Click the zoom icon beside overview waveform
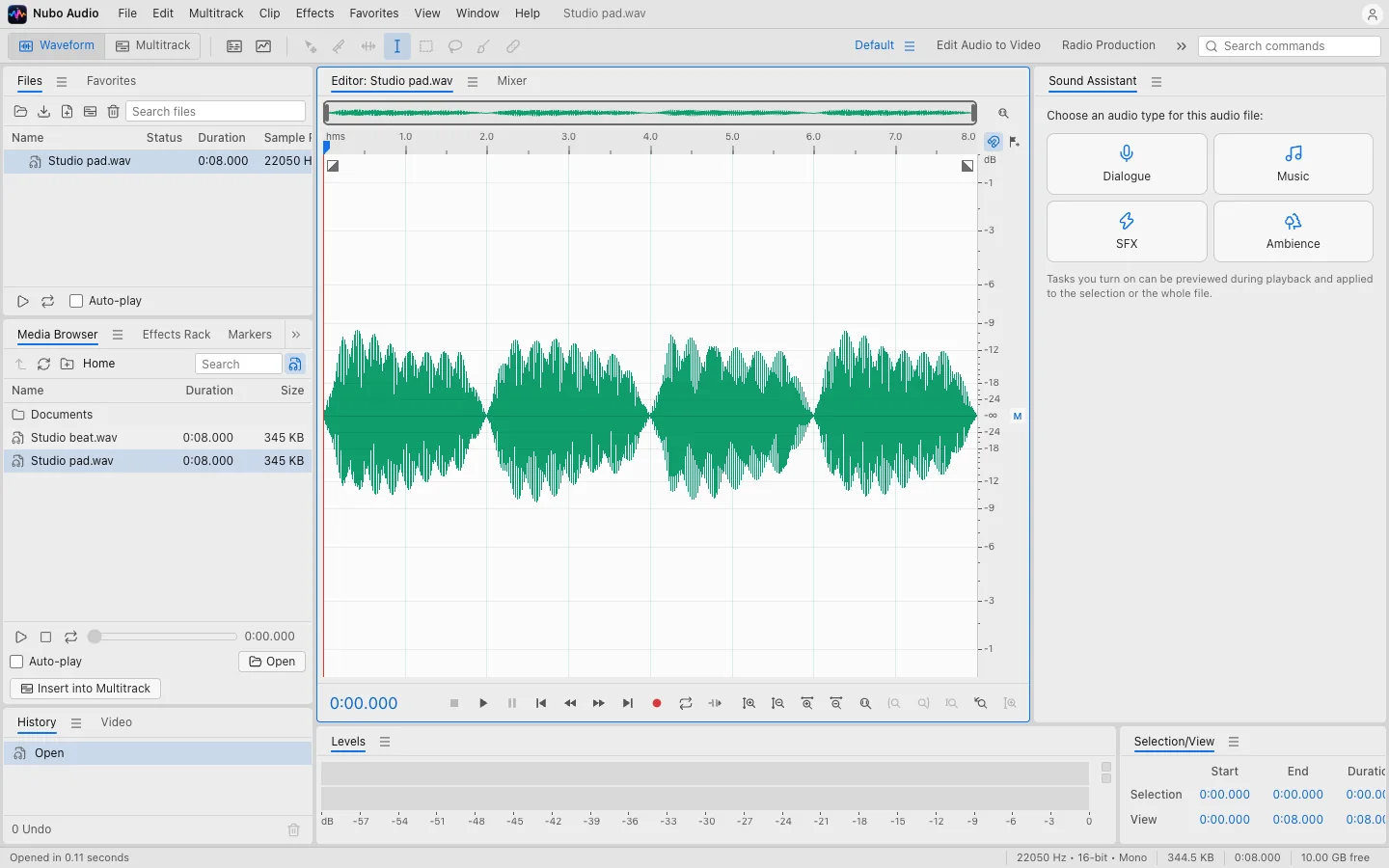This screenshot has width=1389, height=868. 1003,113
